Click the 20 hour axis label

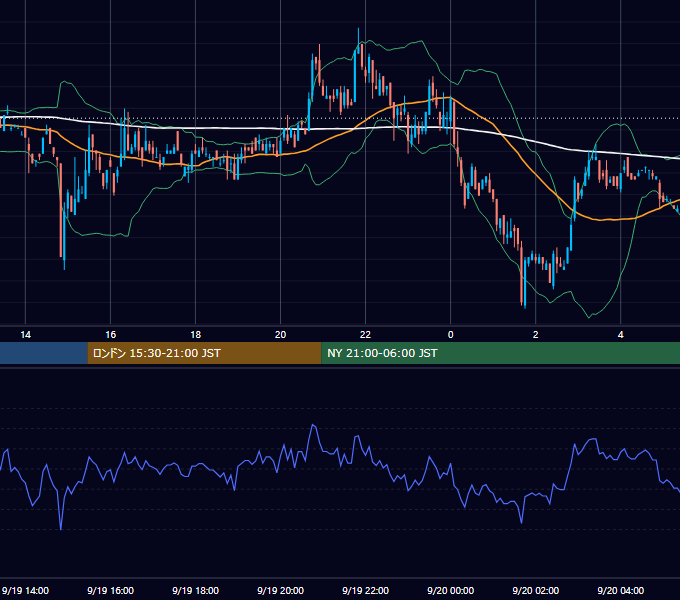281,335
